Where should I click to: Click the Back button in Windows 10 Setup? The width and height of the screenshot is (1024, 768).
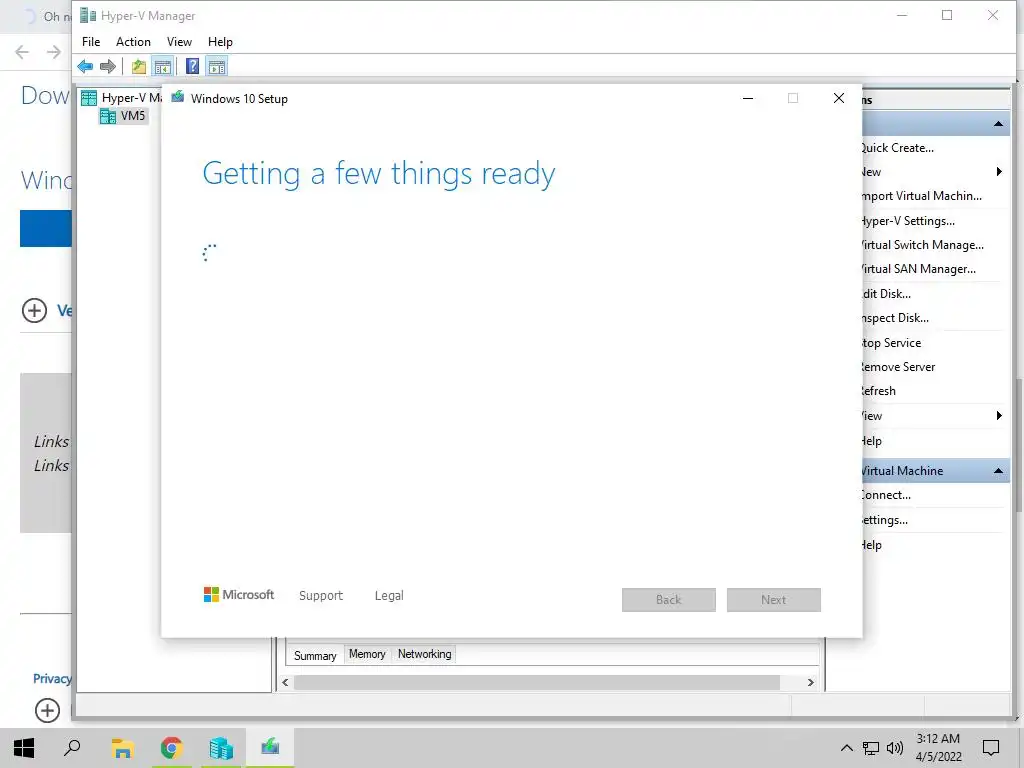click(x=668, y=600)
